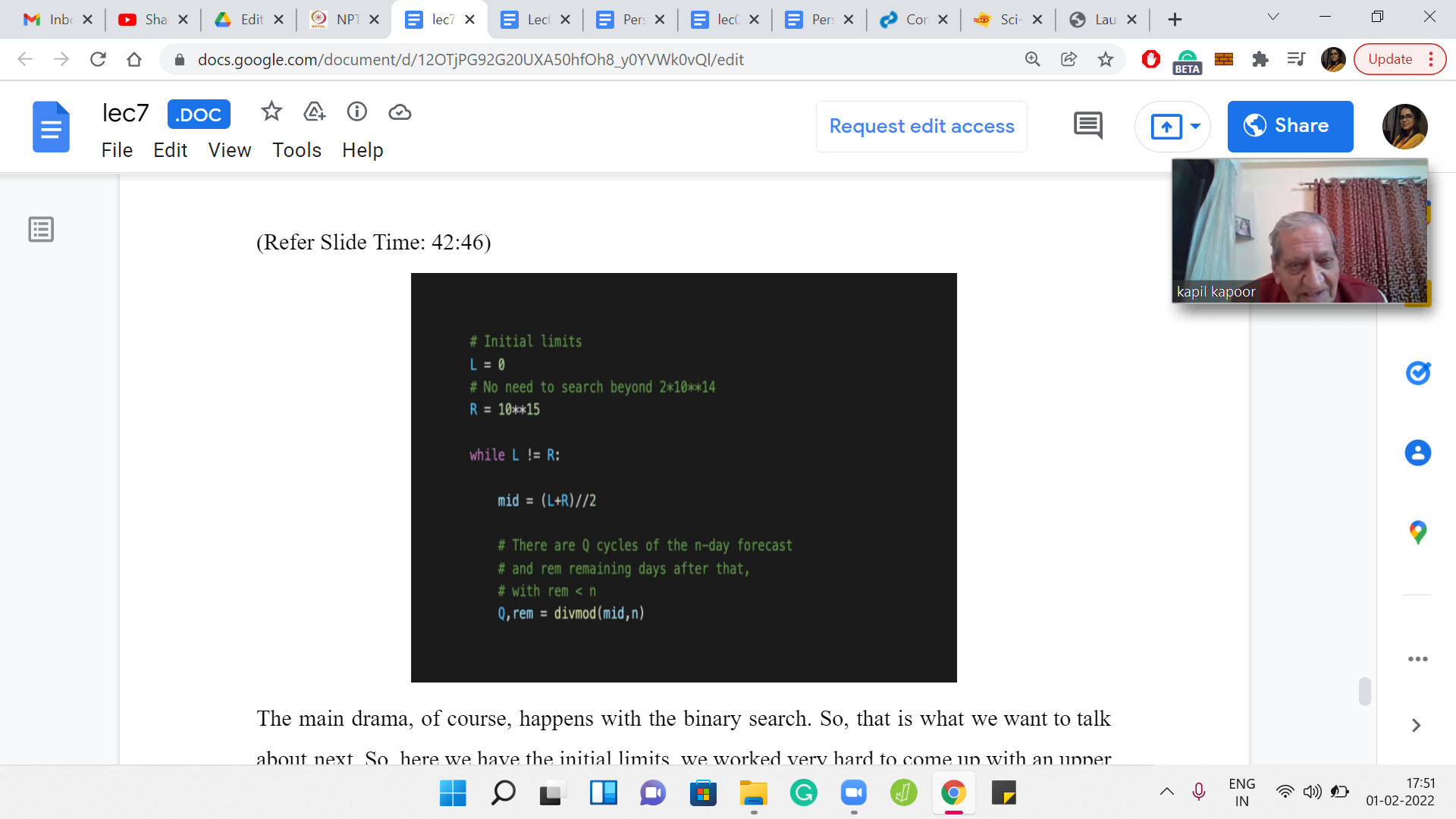The height and width of the screenshot is (819, 1456).
Task: Open the document details info icon
Action: [356, 112]
